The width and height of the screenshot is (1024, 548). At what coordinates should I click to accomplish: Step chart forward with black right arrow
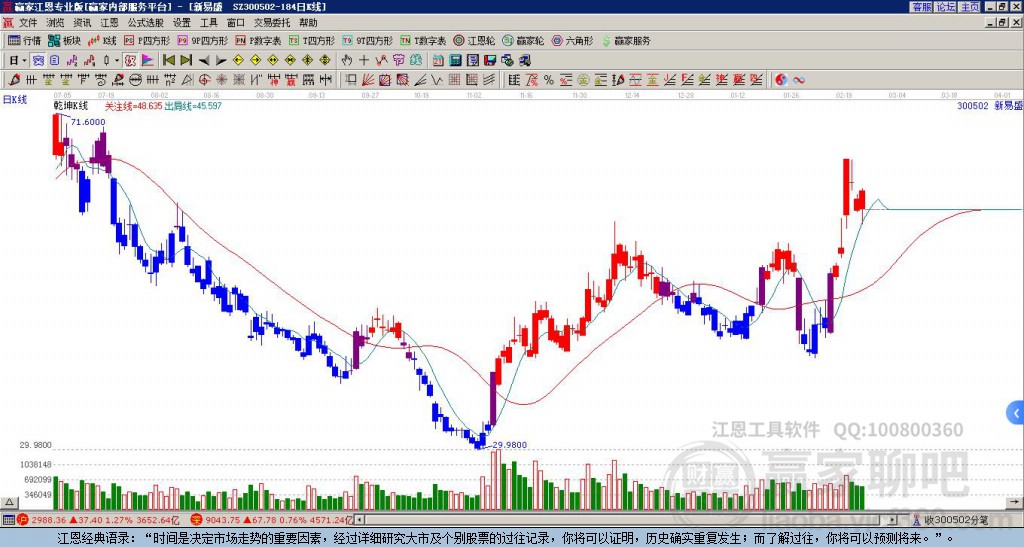click(x=221, y=61)
